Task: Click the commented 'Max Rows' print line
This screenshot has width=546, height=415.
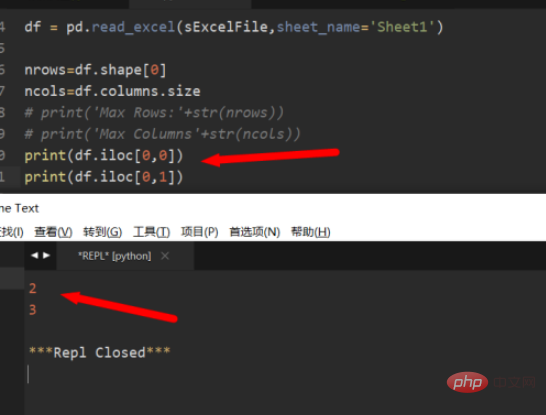Action: coord(154,113)
